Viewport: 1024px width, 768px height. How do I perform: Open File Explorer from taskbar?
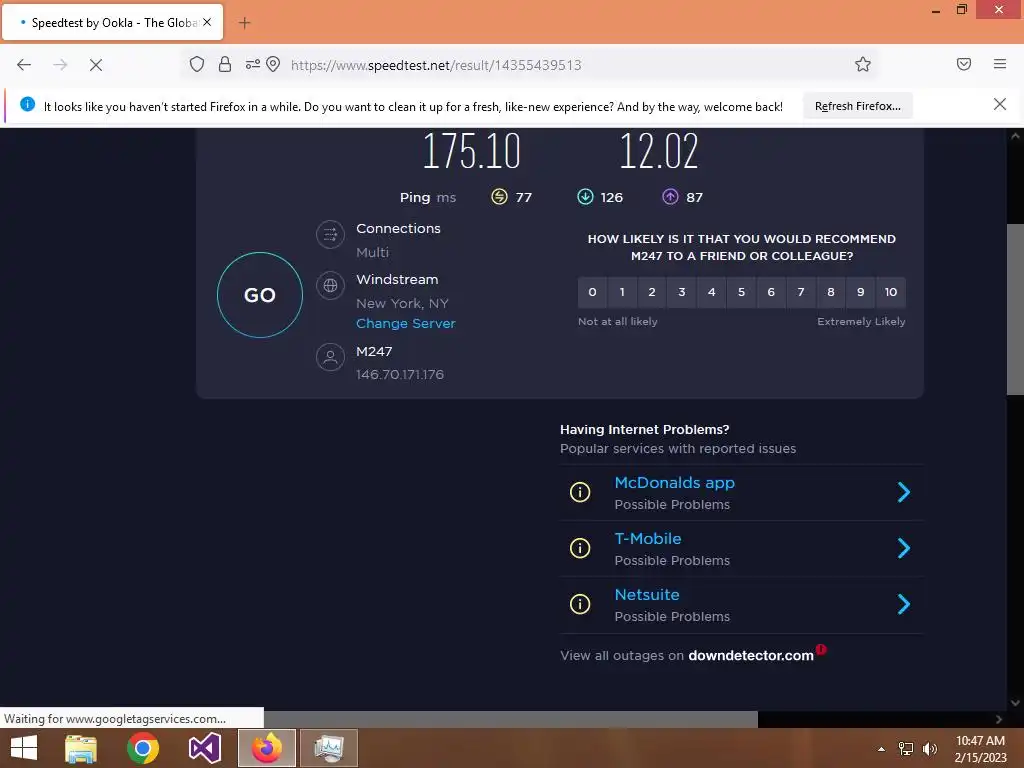pos(81,748)
